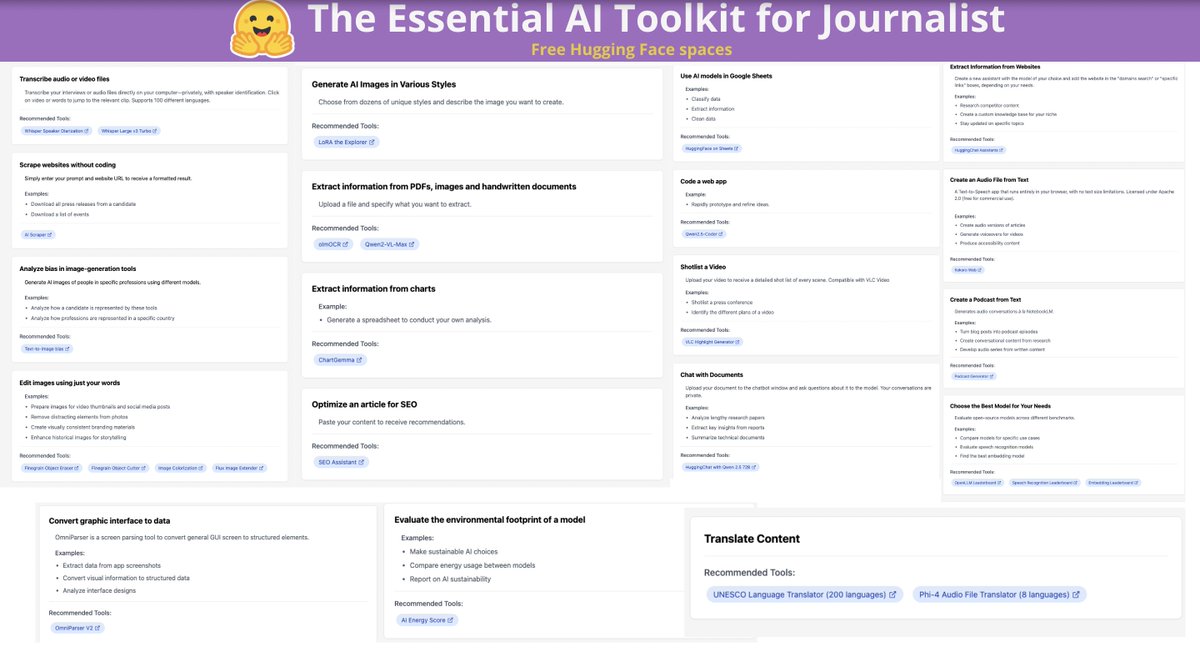Viewport: 1200px width, 667px height.
Task: Click the "Optimize an article for SEO" heading
Action: [x=364, y=404]
